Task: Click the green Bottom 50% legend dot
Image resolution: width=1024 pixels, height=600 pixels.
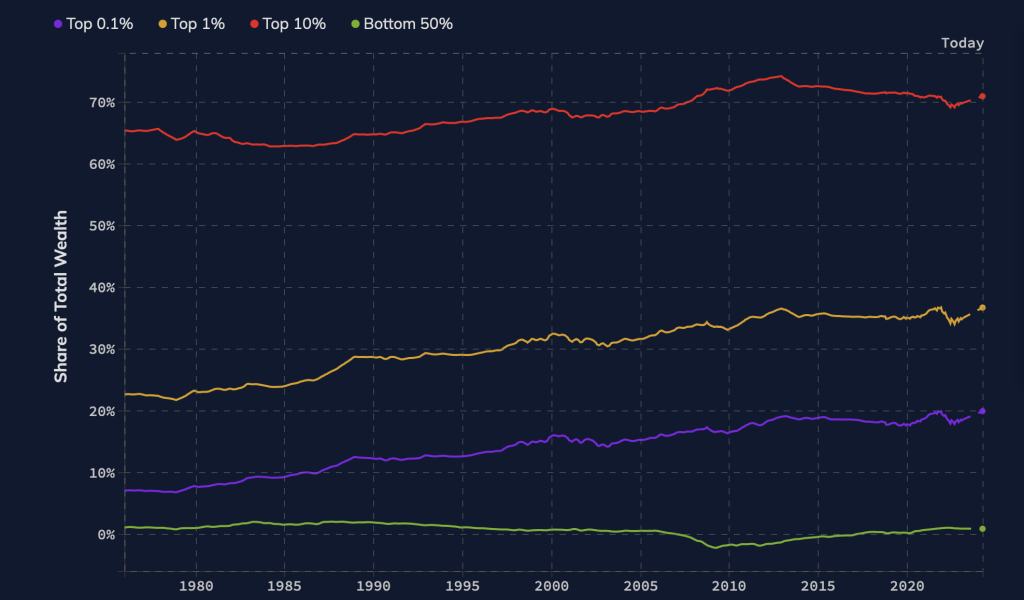Action: point(355,24)
